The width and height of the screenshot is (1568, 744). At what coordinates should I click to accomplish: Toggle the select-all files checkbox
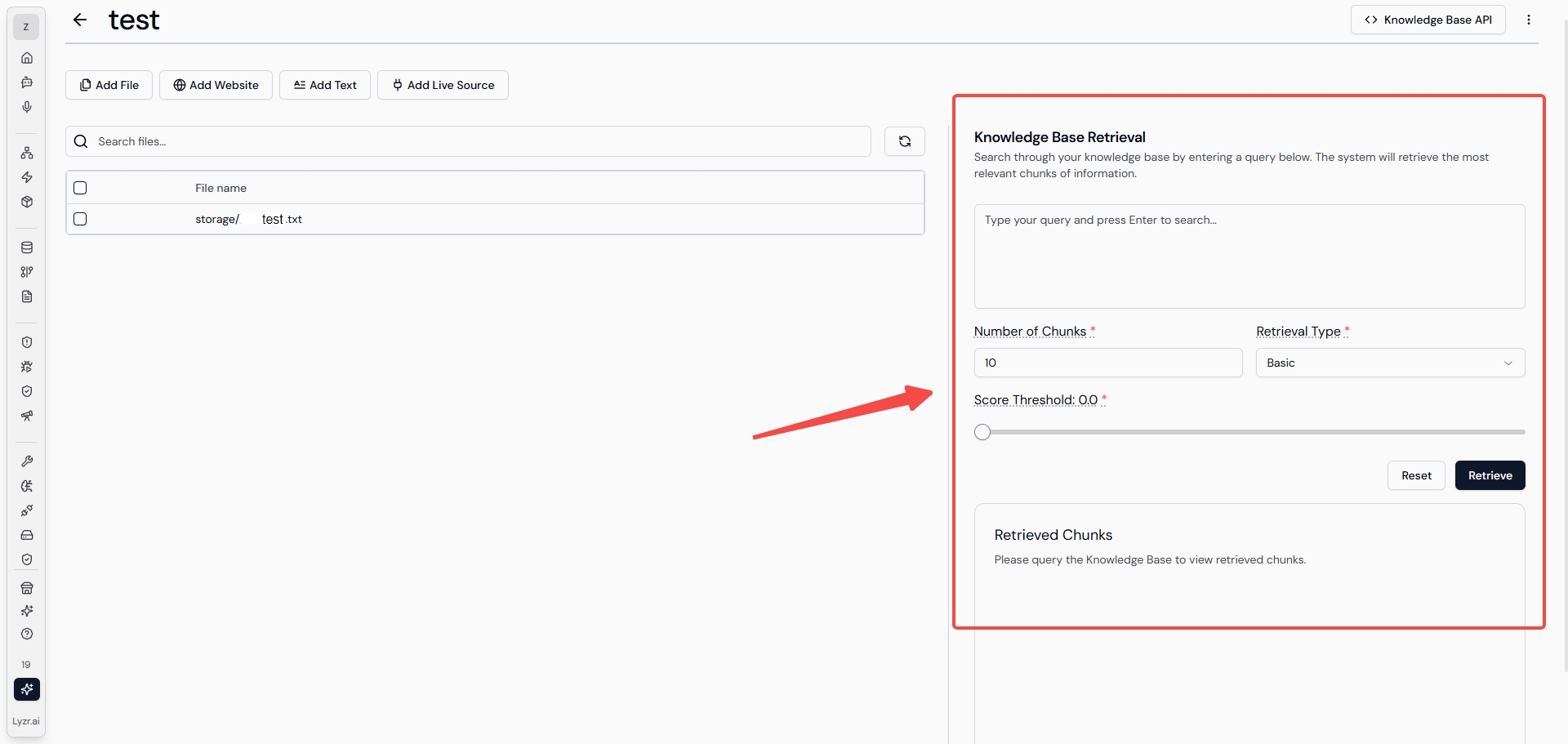[80, 188]
